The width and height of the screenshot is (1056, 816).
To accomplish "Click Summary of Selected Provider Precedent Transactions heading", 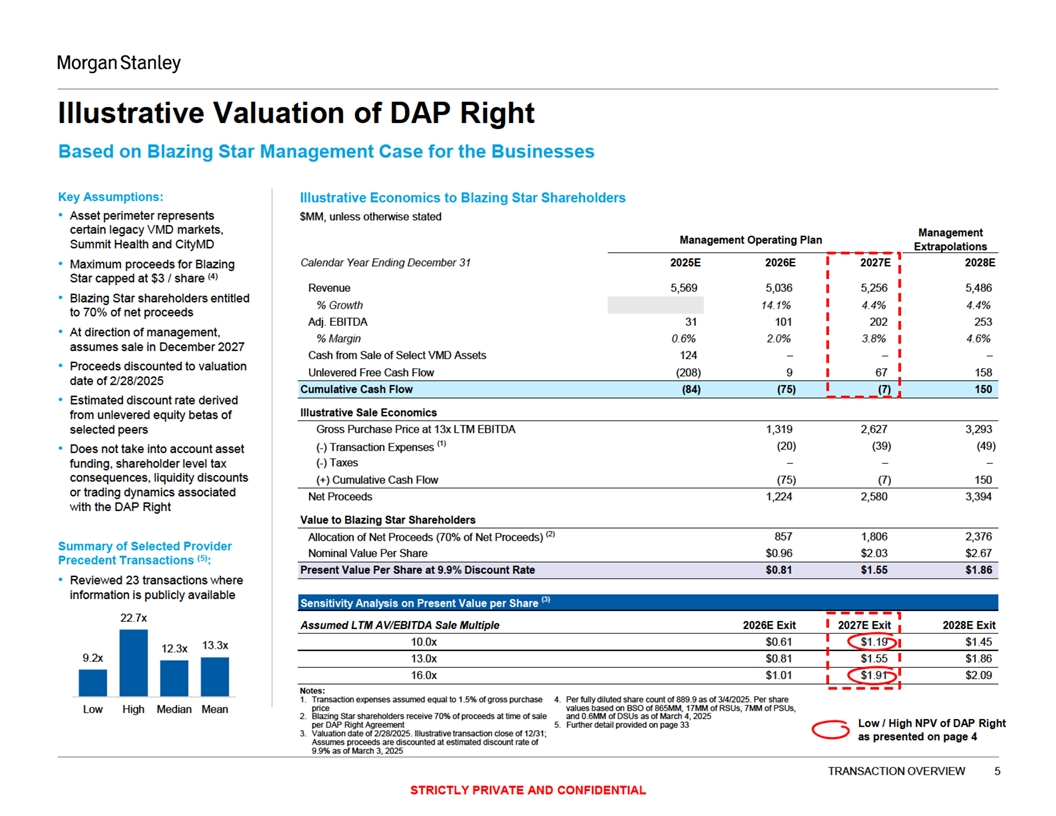I will [x=145, y=553].
